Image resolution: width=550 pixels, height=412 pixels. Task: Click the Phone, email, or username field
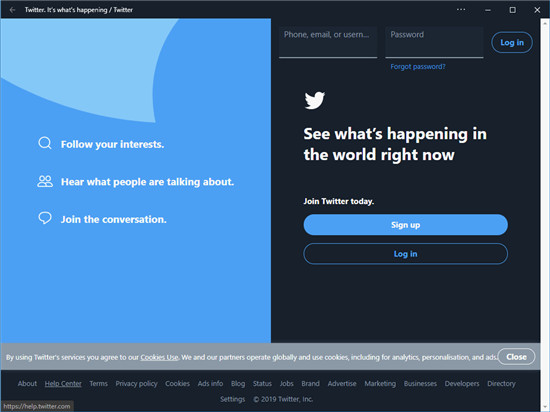(328, 42)
